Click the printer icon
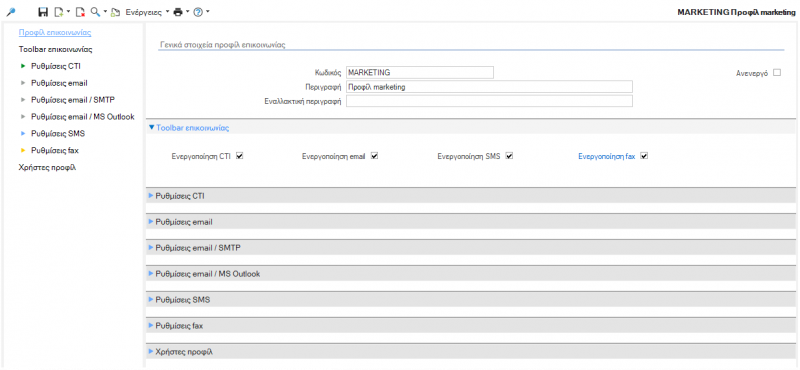Viewport: 800px width, 370px height. click(x=178, y=12)
